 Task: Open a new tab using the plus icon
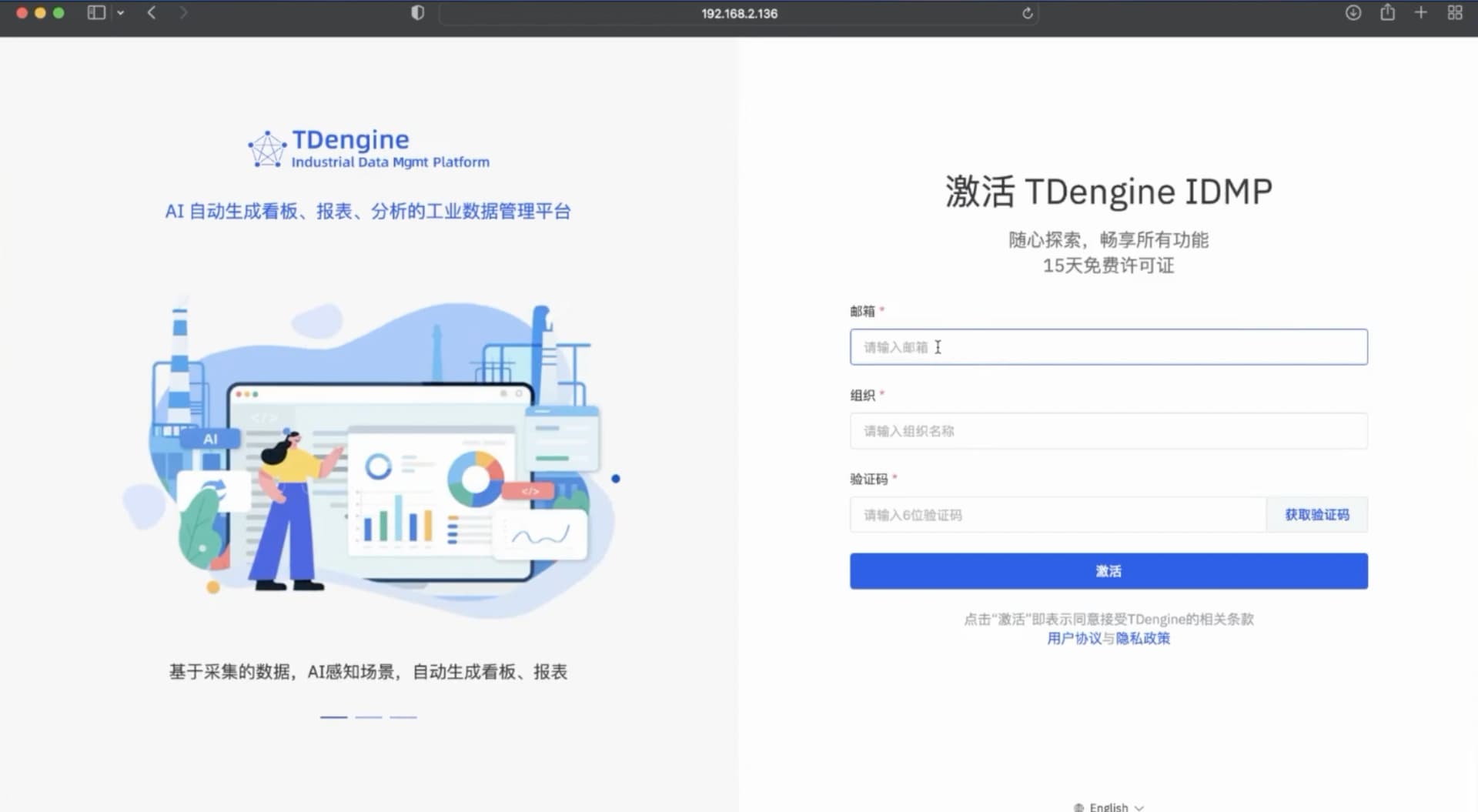[1421, 13]
